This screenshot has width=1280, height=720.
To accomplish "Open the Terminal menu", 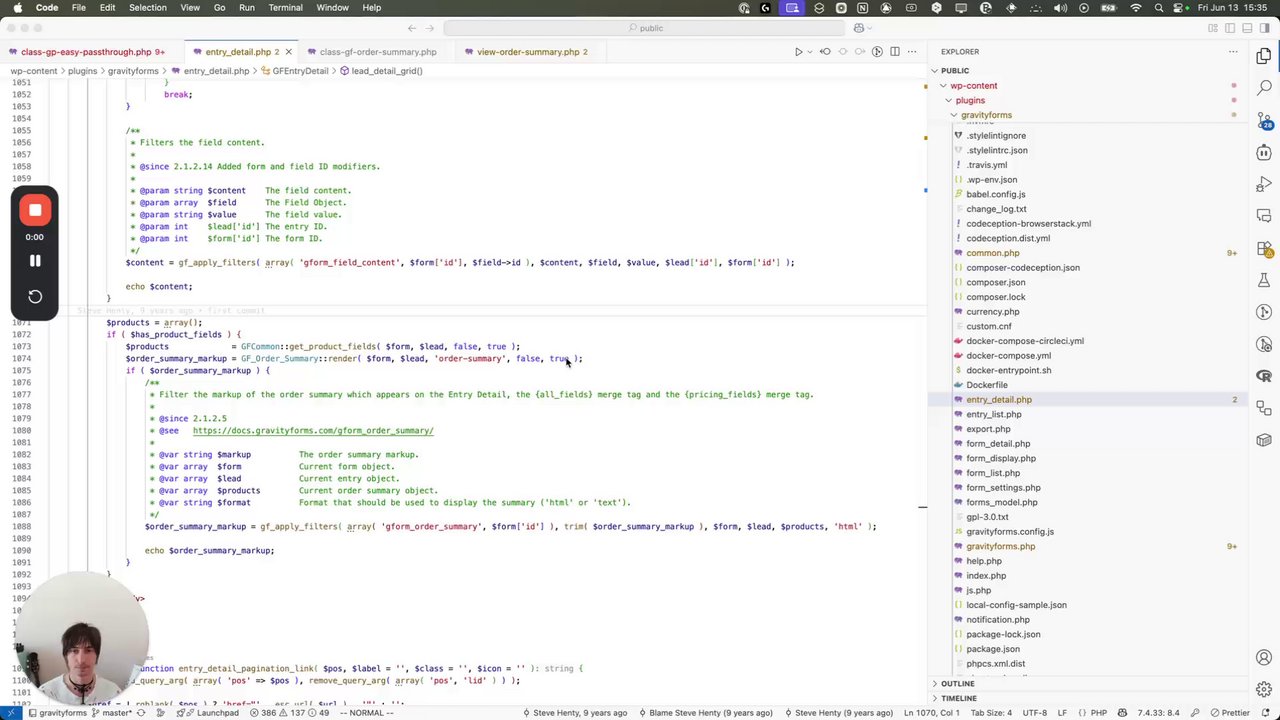I will point(285,8).
